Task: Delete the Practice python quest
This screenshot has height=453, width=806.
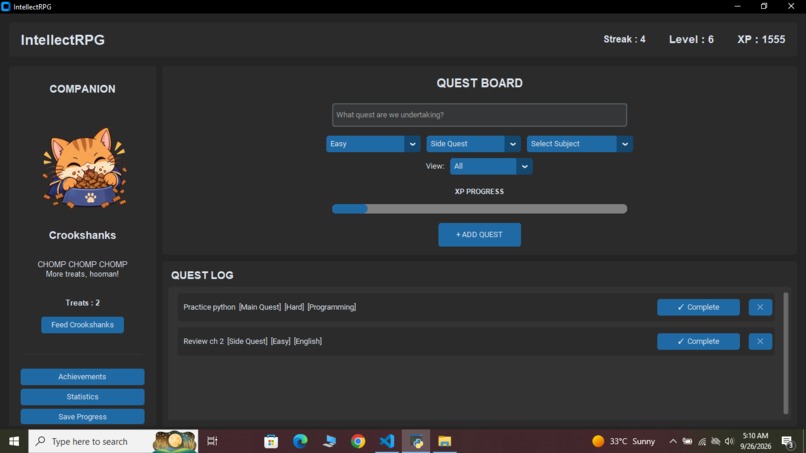Action: point(760,307)
